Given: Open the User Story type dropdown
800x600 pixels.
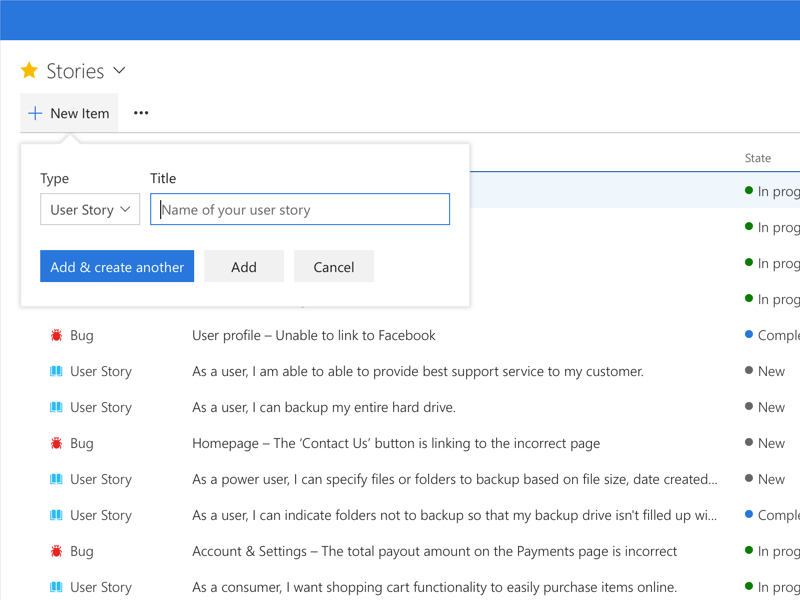Looking at the screenshot, I should [x=90, y=210].
